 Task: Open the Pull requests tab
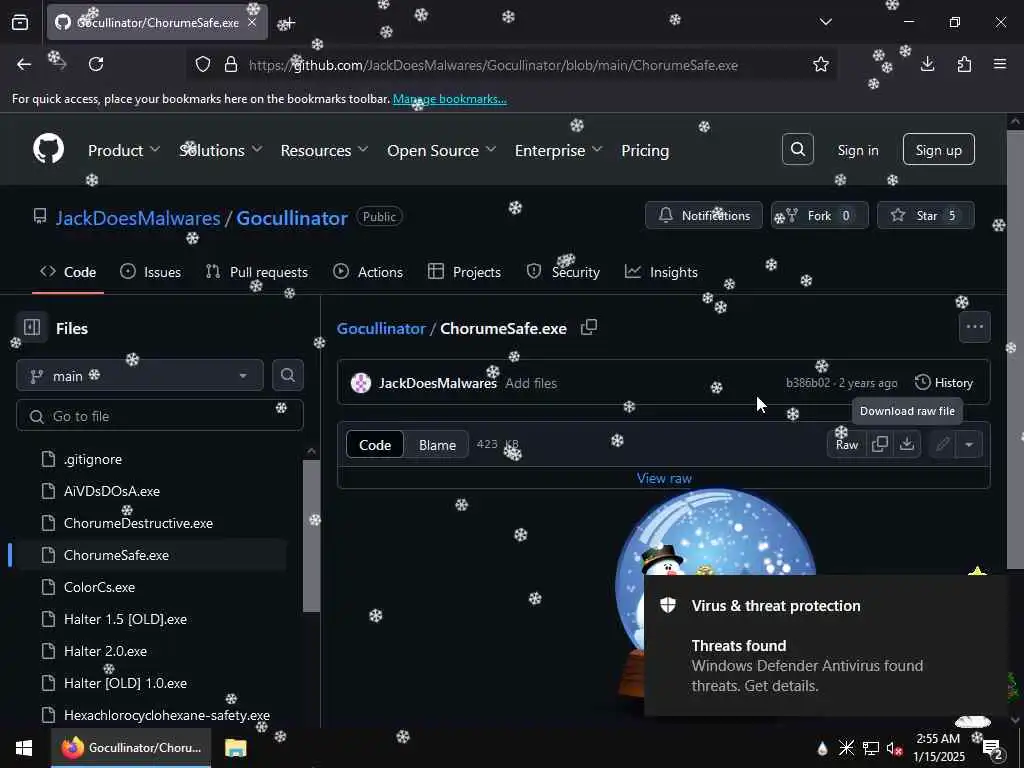pos(257,272)
